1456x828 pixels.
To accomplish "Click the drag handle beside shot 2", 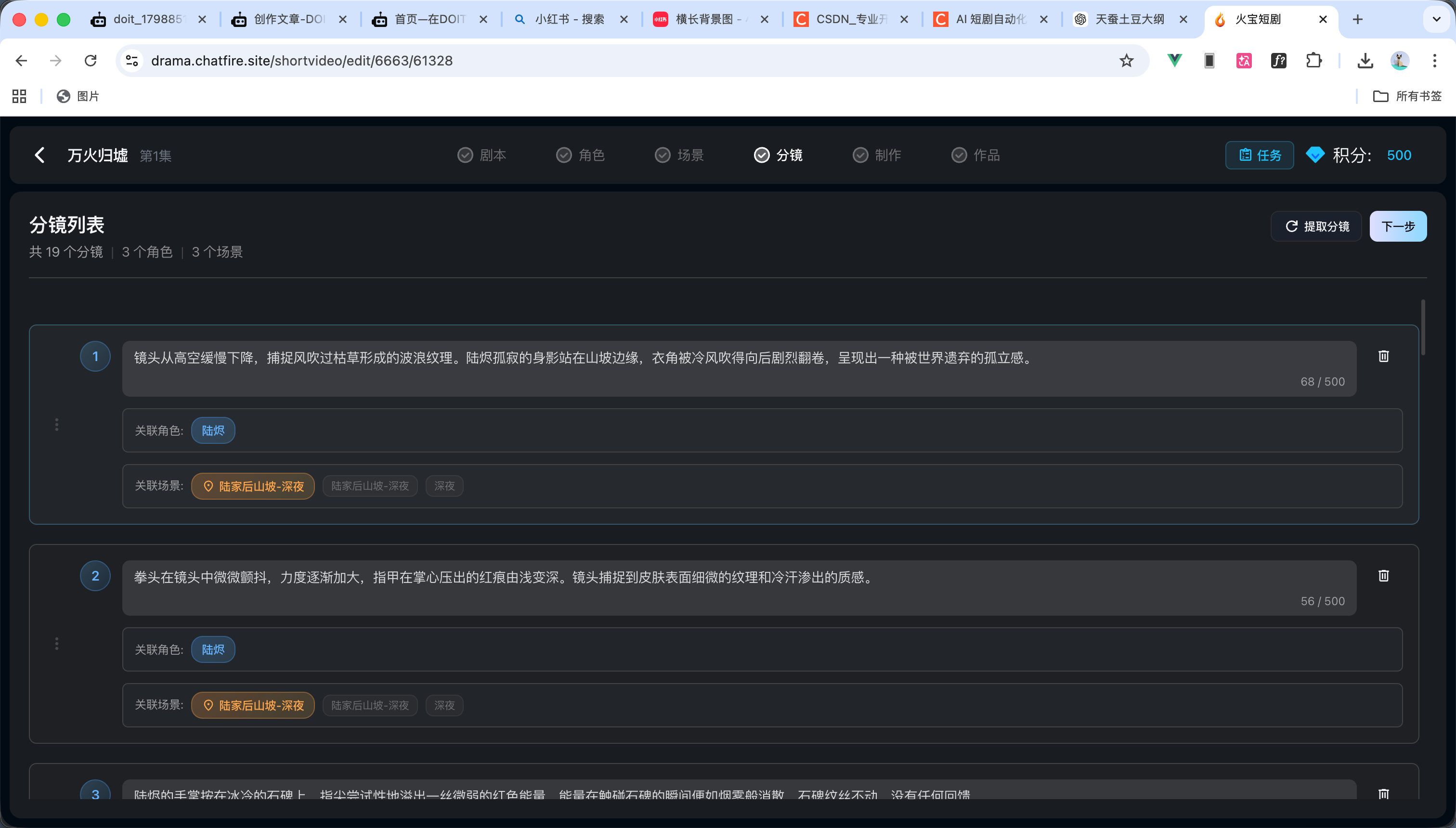I will pyautogui.click(x=56, y=644).
